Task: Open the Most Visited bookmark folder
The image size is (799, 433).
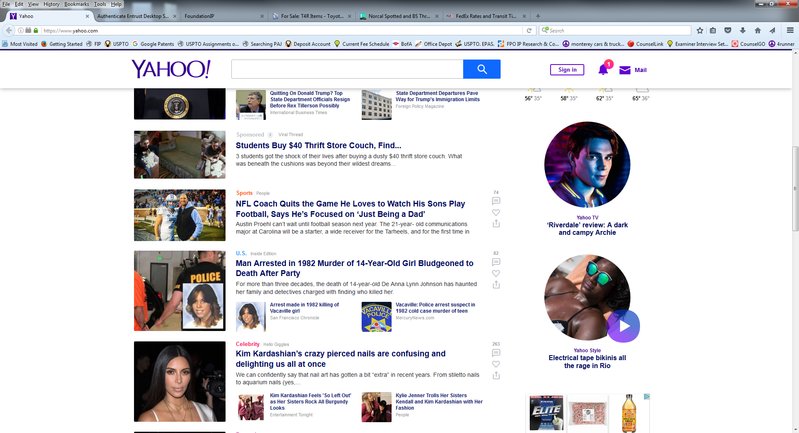Action: click(20, 44)
